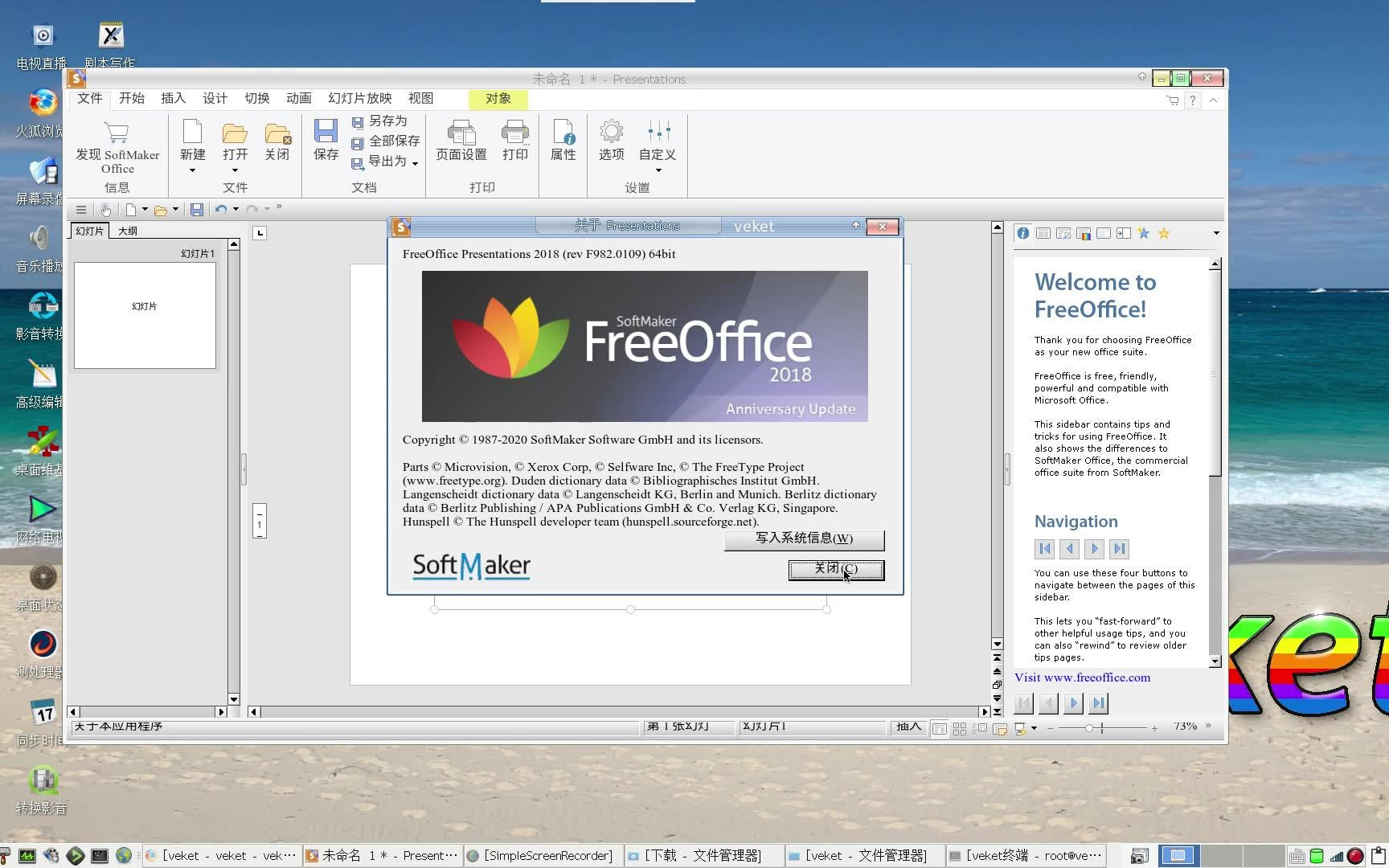The height and width of the screenshot is (868, 1389).
Task: Switch to normal slide view in status bar
Action: coord(939,729)
